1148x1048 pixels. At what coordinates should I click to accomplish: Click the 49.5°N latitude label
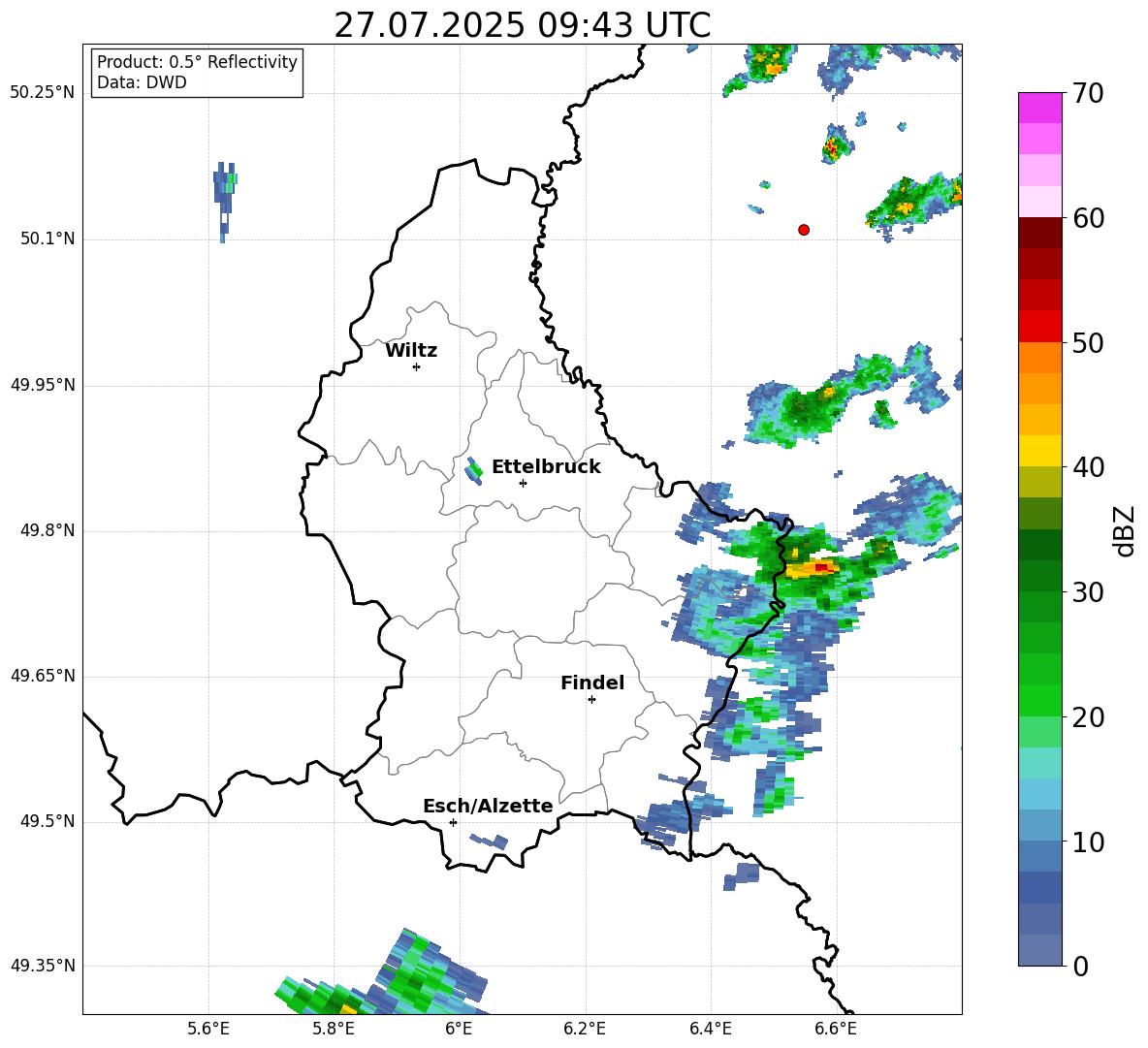[48, 821]
